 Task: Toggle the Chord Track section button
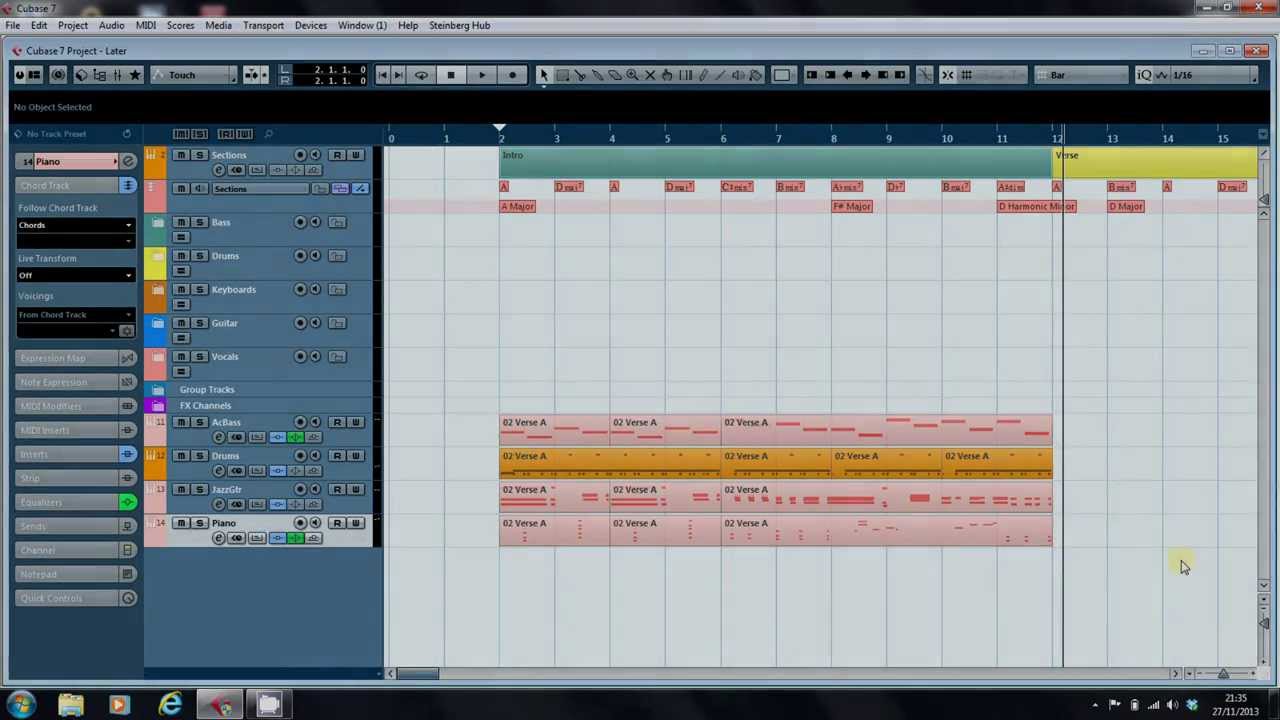127,185
